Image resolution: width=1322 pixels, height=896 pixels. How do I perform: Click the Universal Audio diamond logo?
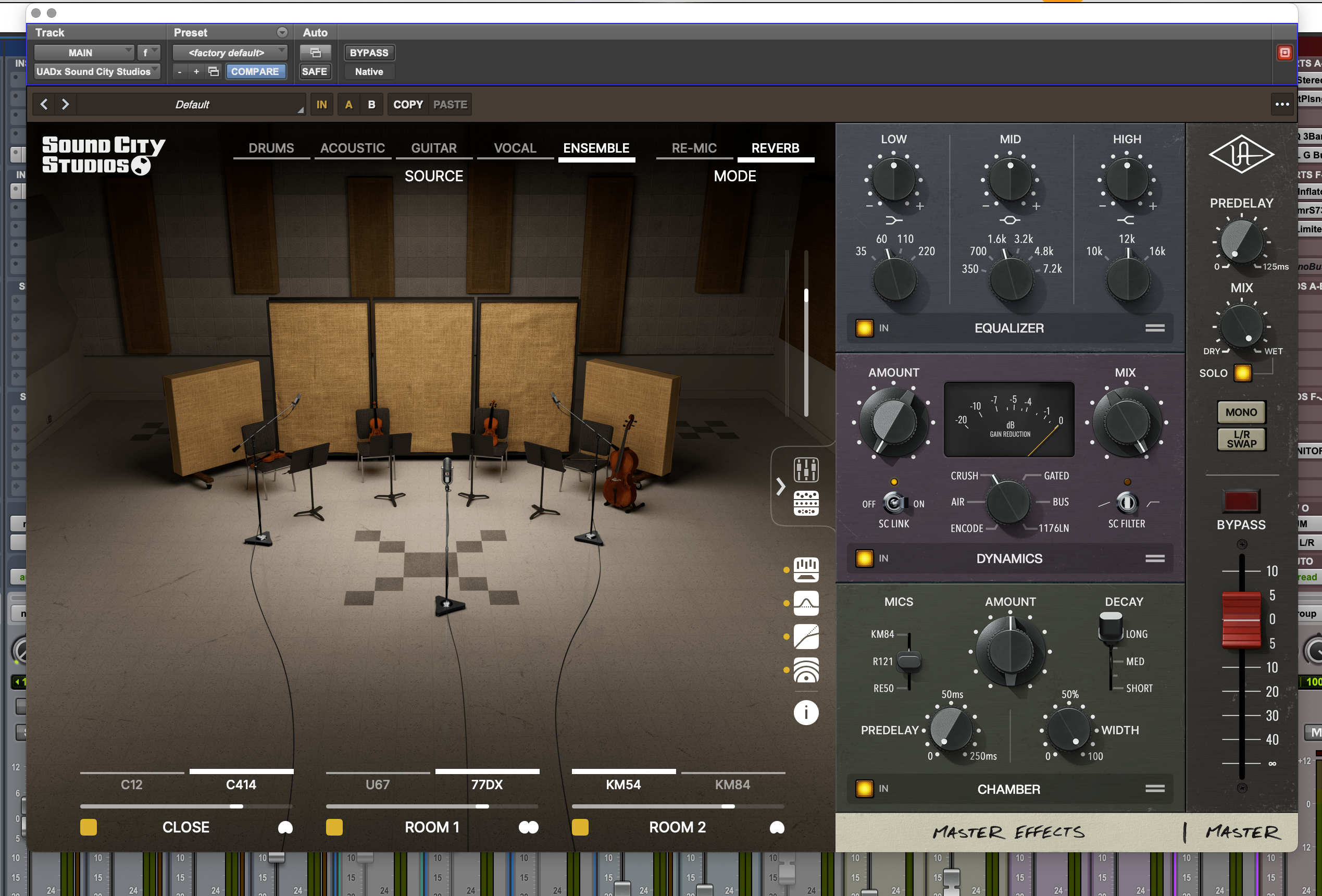click(1241, 154)
